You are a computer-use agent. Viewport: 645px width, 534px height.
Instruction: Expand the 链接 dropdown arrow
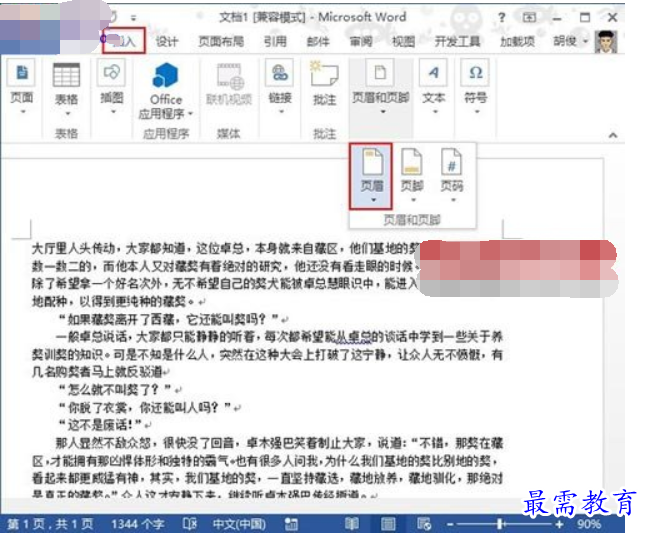281,111
